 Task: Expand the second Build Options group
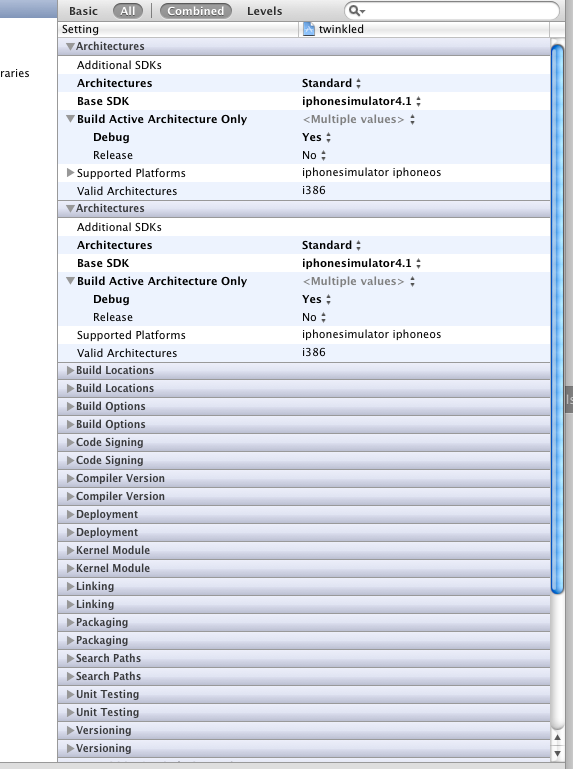click(70, 424)
